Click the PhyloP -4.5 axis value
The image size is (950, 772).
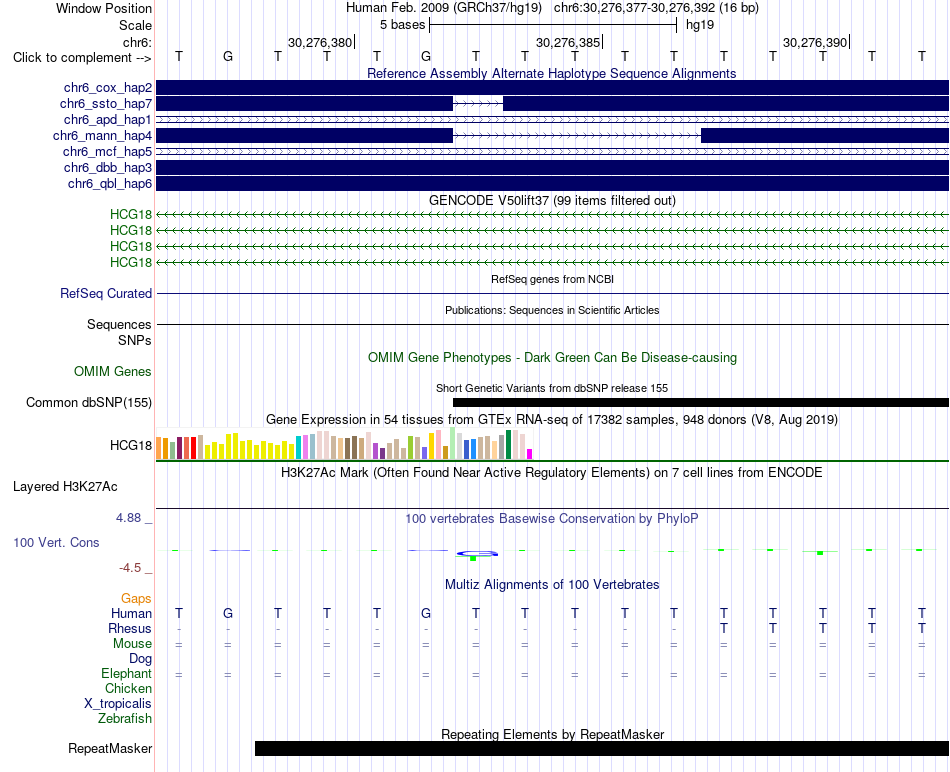[130, 568]
